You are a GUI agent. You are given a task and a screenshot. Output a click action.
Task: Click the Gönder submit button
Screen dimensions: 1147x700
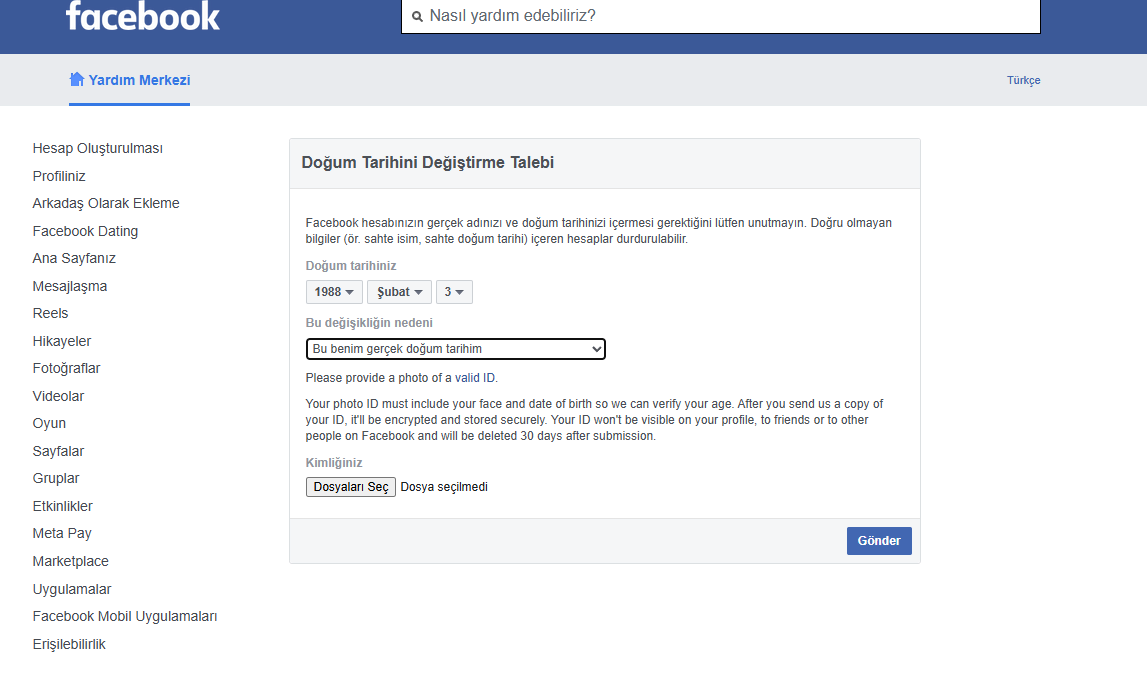pyautogui.click(x=878, y=540)
